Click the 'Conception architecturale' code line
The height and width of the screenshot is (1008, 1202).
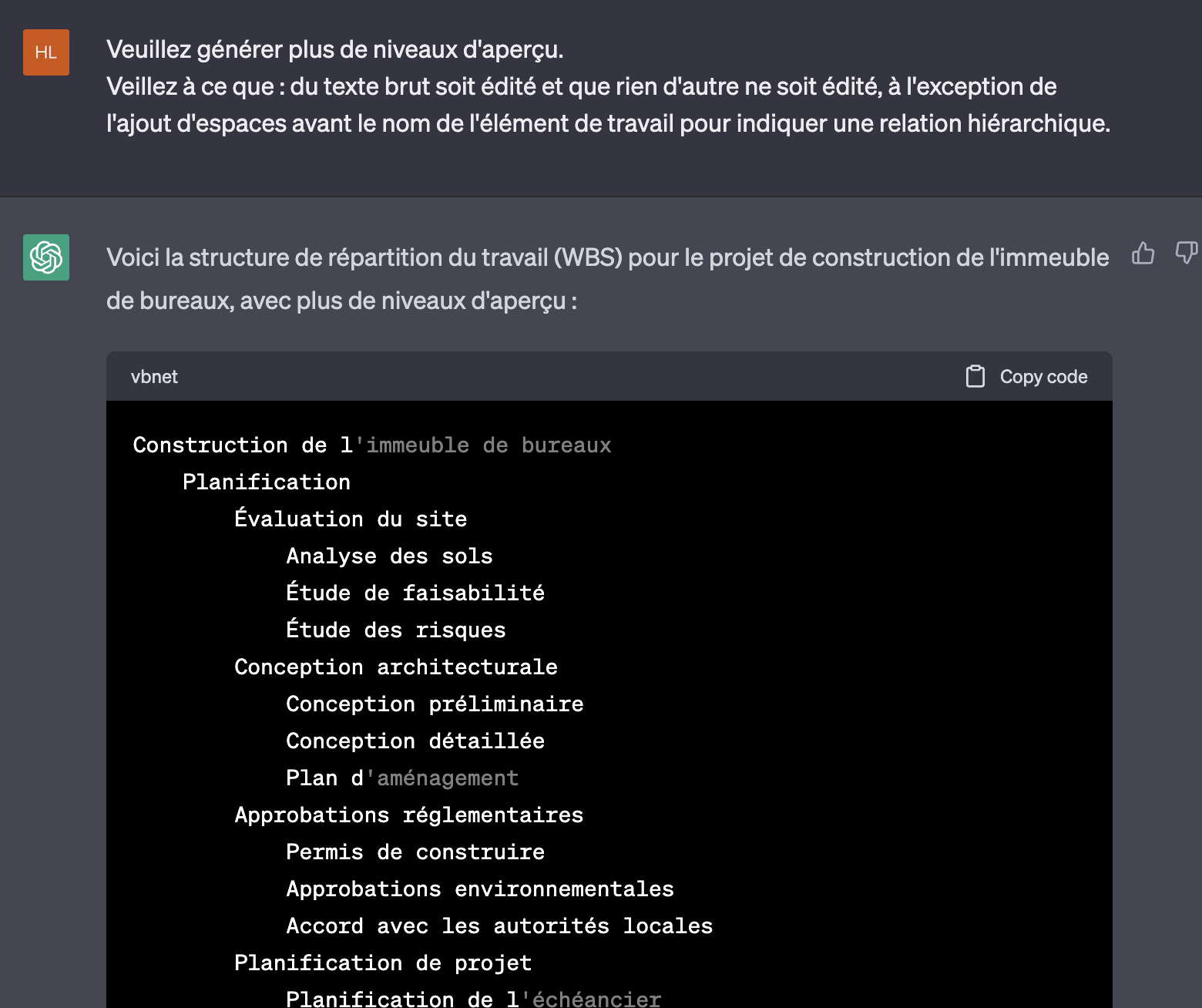tap(396, 667)
